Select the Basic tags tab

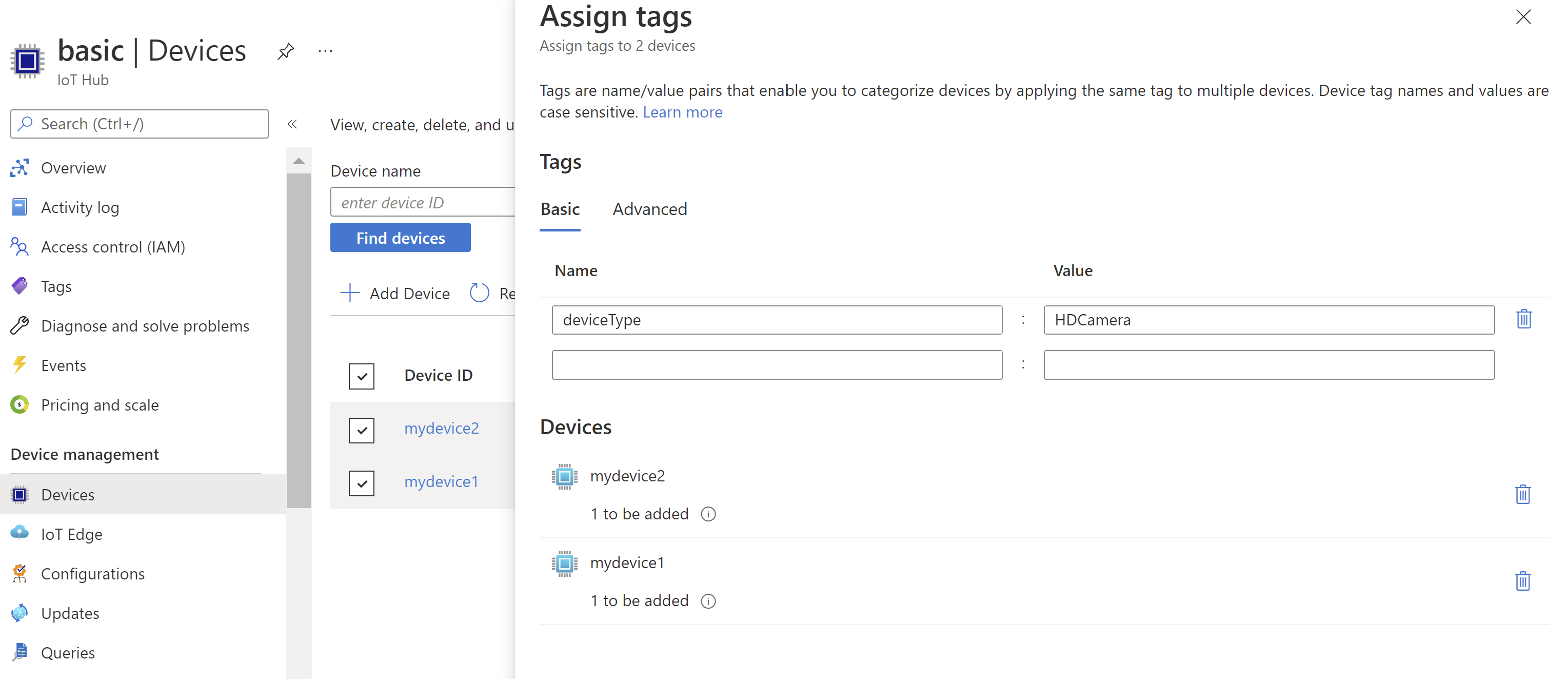[x=559, y=209]
